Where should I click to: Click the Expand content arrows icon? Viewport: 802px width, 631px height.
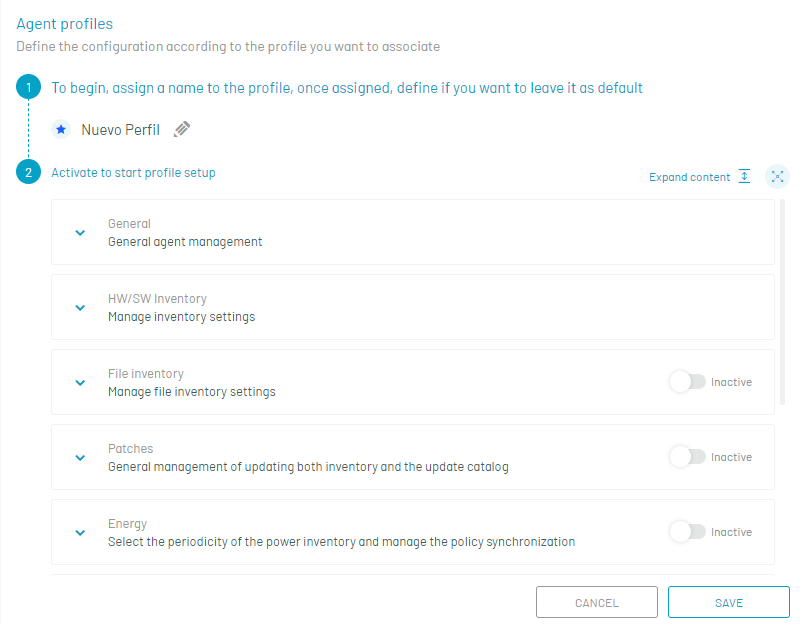click(x=745, y=176)
